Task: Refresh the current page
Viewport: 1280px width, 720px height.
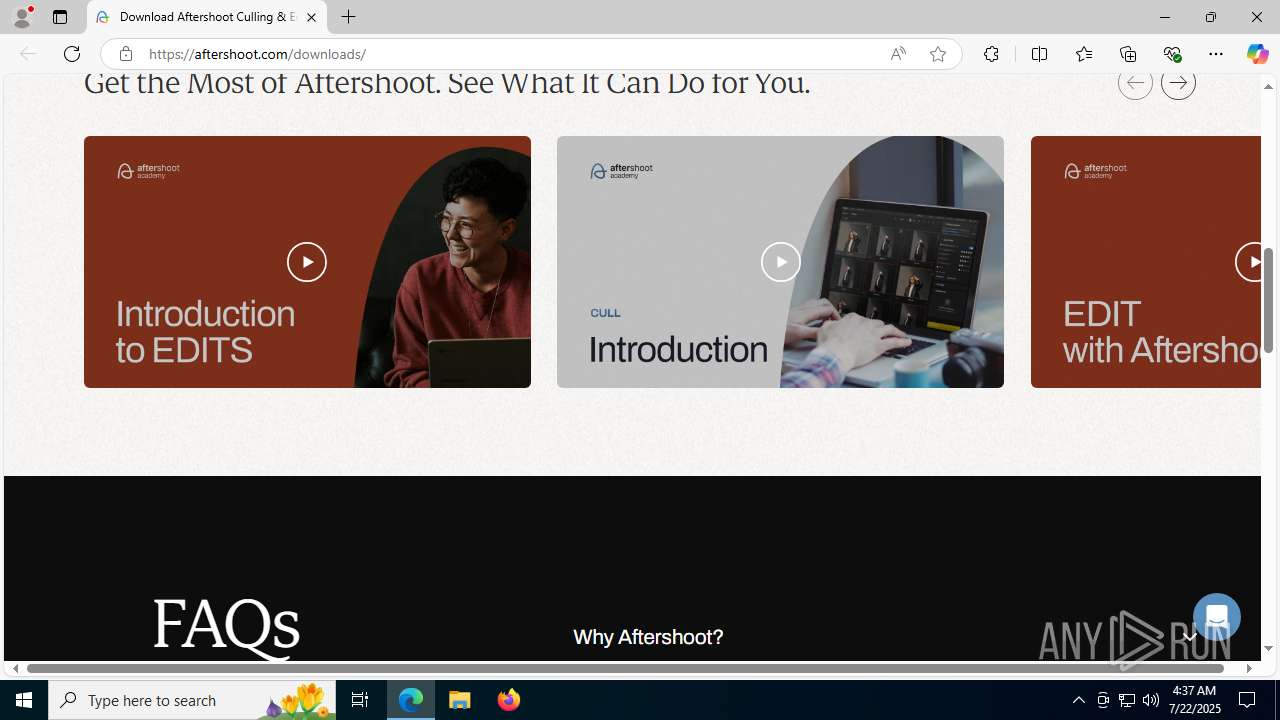Action: pyautogui.click(x=72, y=54)
